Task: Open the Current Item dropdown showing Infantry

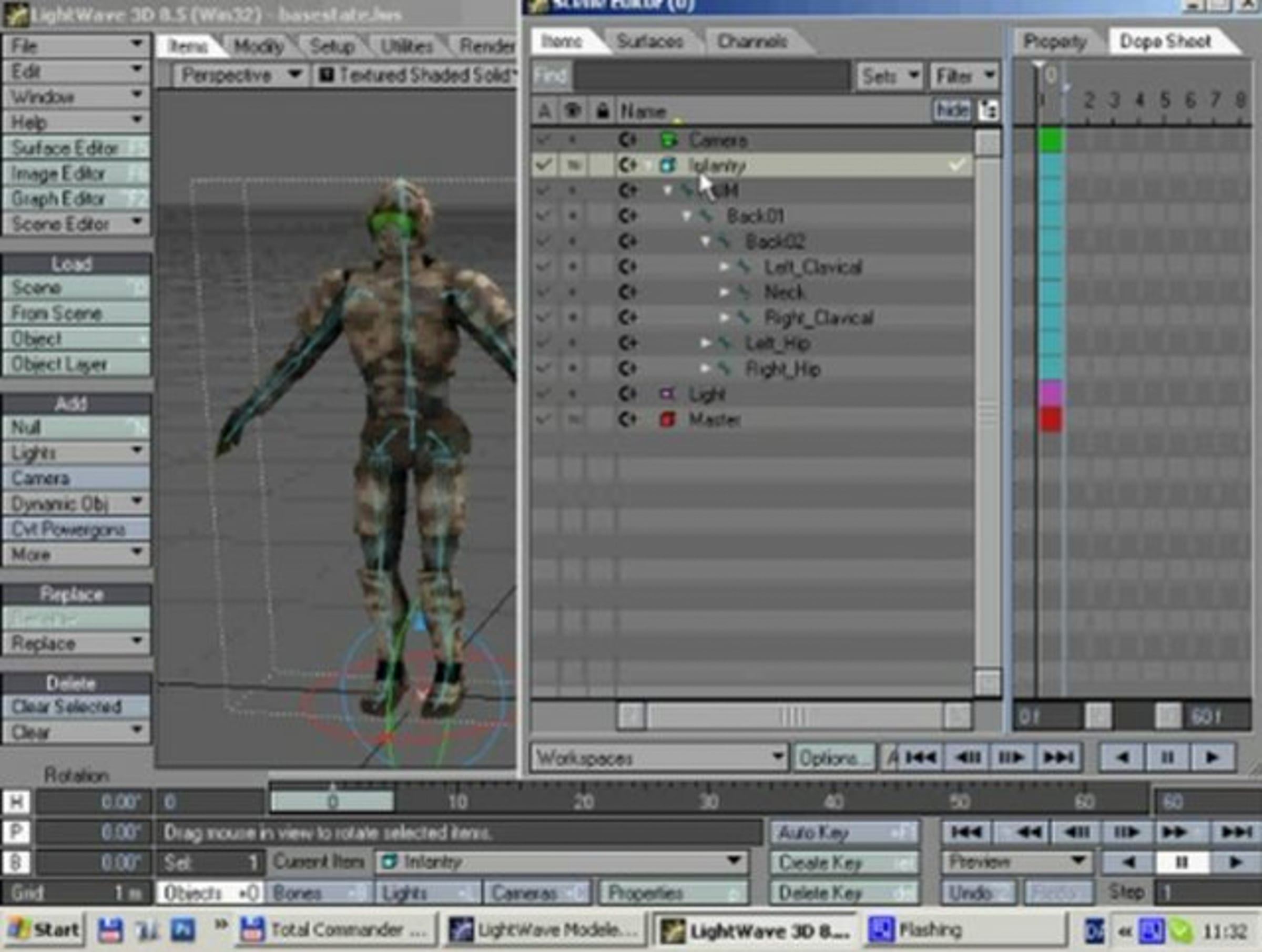Action: point(562,862)
